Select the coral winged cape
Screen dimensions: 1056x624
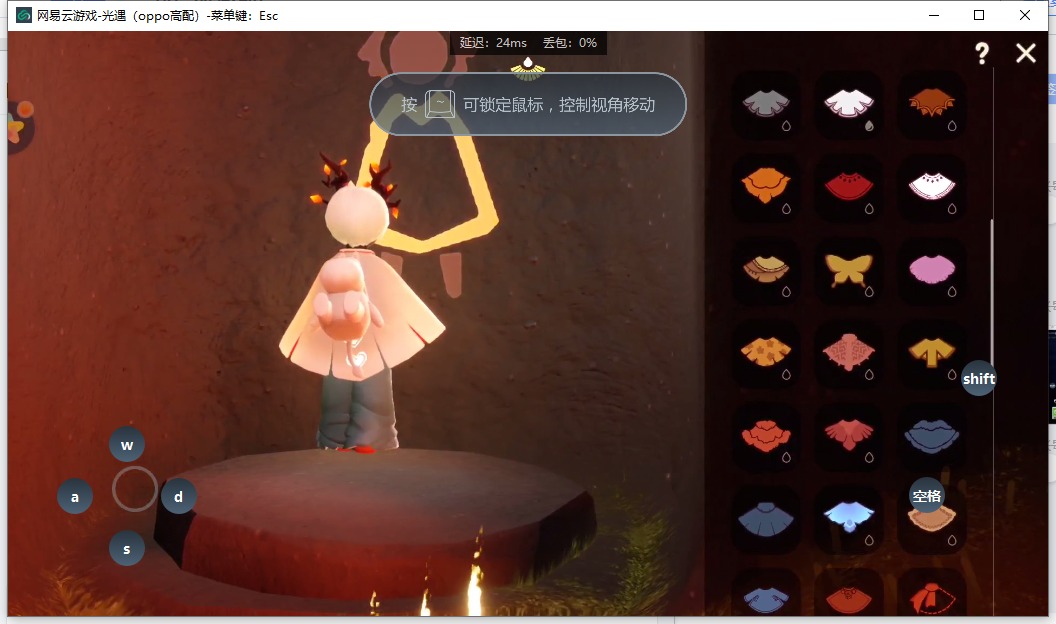point(849,435)
